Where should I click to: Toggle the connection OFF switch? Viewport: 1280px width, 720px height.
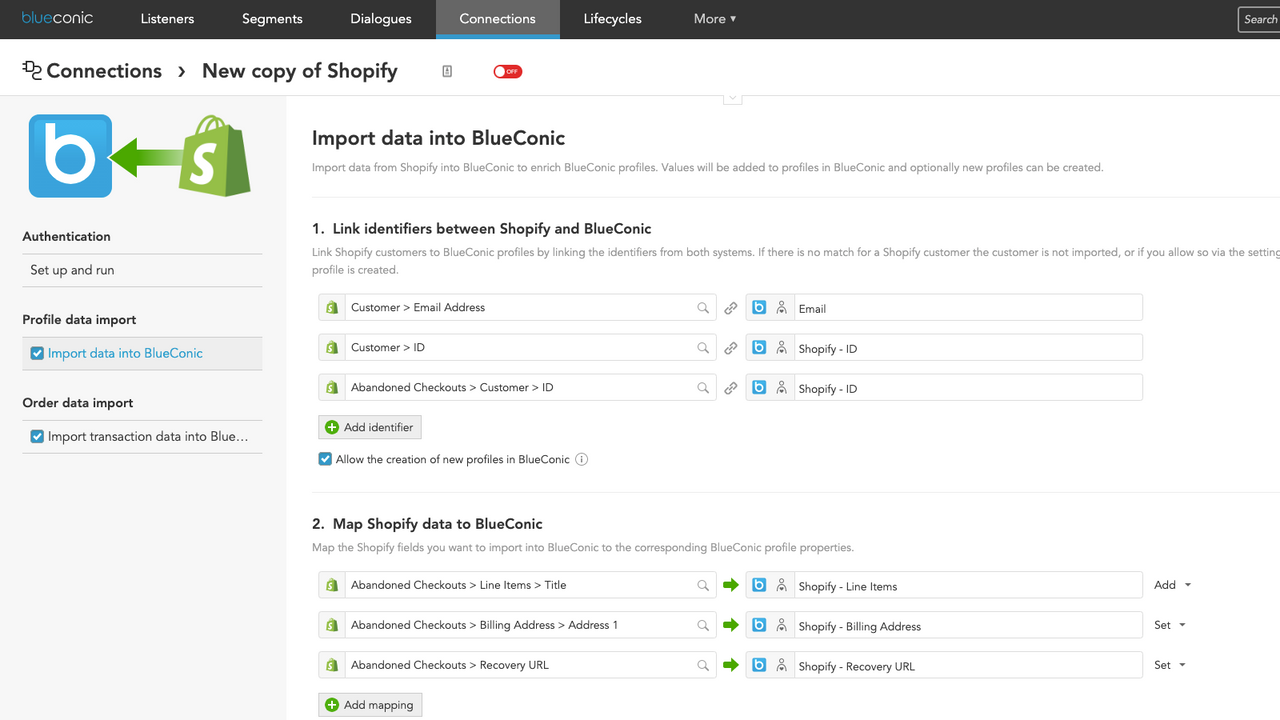point(507,71)
